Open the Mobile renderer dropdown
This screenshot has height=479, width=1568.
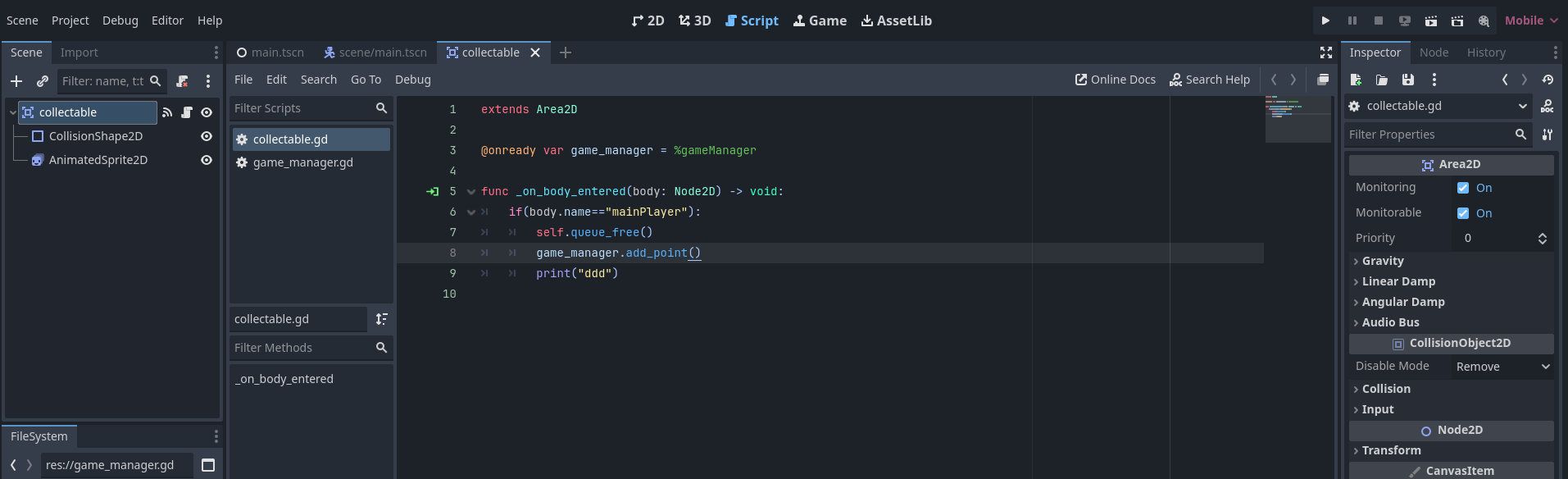tap(1530, 21)
